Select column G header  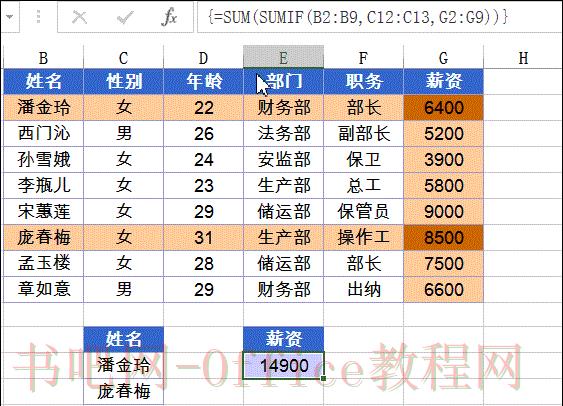443,57
